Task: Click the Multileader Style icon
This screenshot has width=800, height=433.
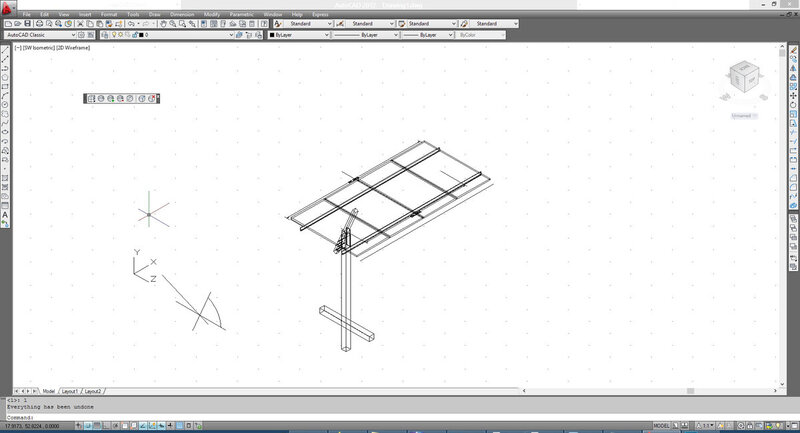Action: [464, 24]
